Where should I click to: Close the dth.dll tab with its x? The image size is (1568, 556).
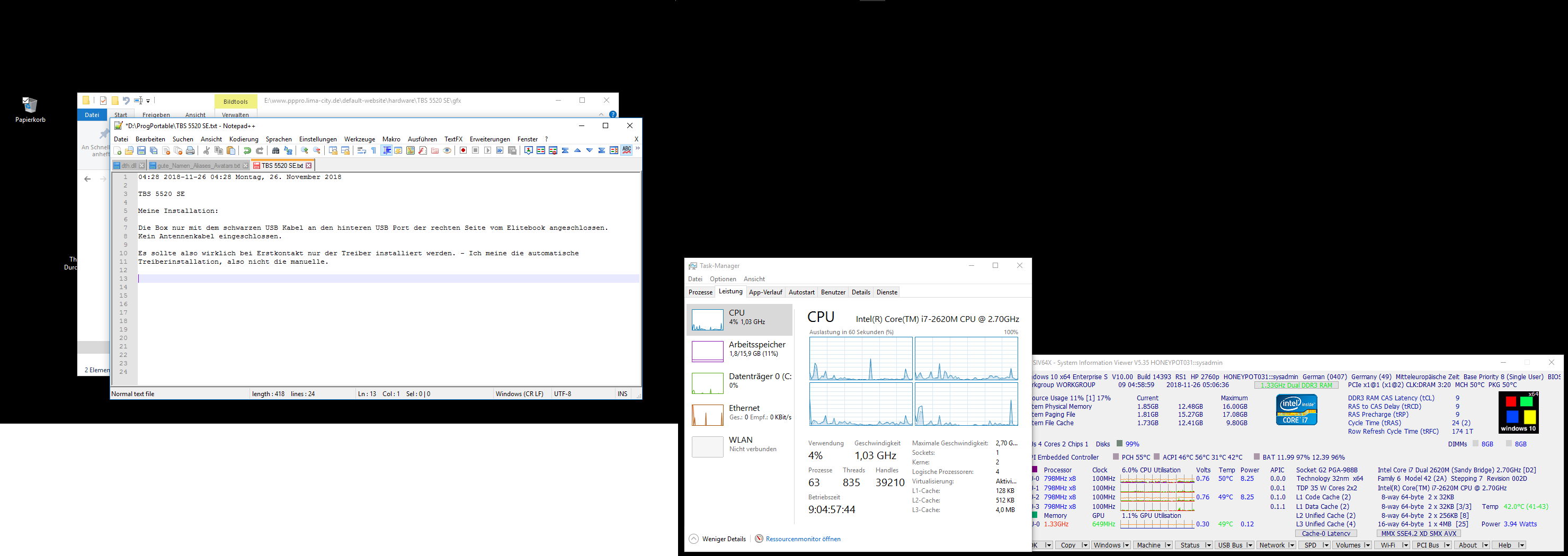pos(142,165)
